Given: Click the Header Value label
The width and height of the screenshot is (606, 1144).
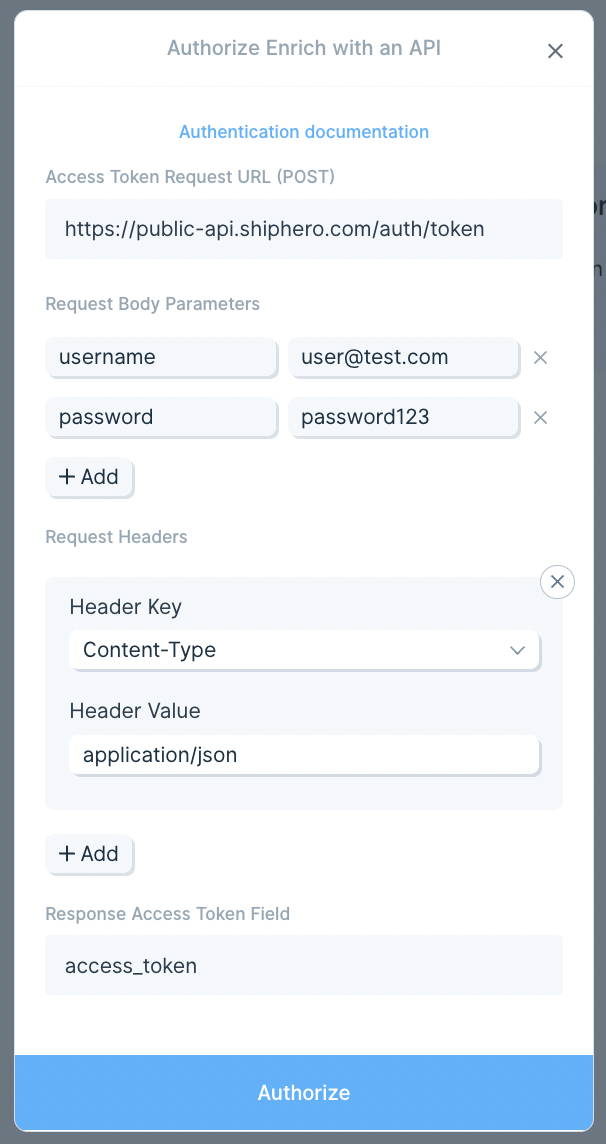Looking at the screenshot, I should pyautogui.click(x=134, y=711).
